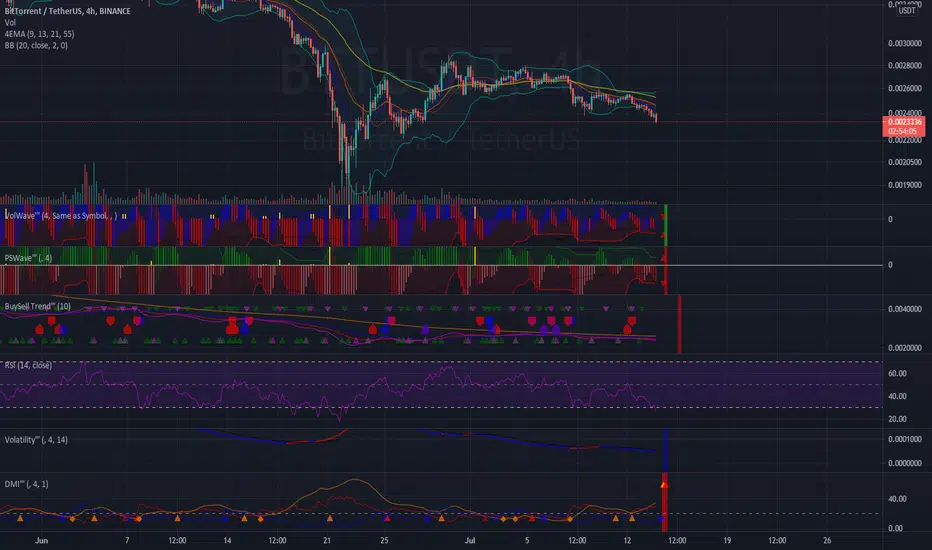Click the 0.0020000 label on BuySell Trend scale

point(905,348)
